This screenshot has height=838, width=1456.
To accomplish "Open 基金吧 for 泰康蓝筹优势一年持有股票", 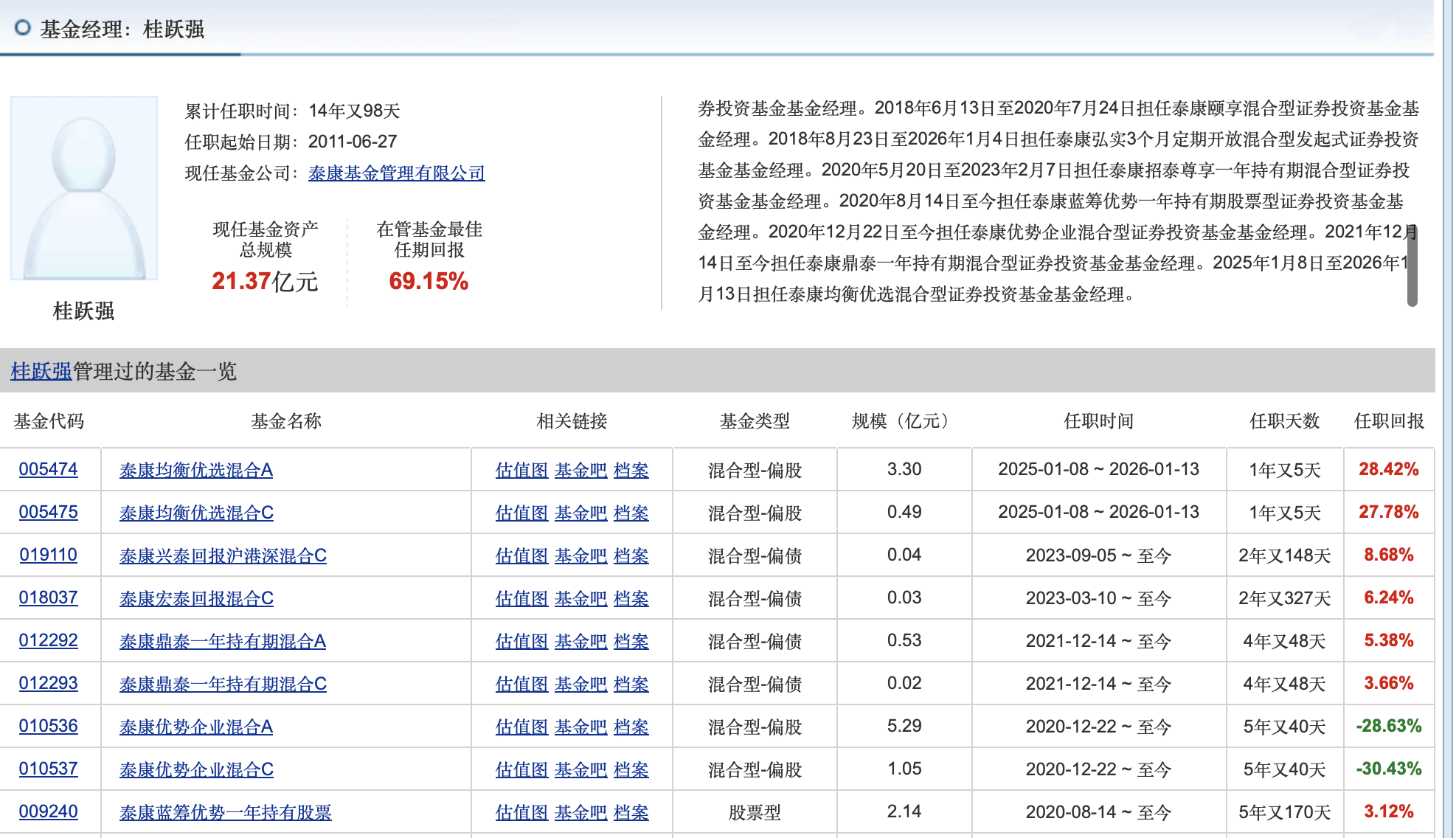I will pyautogui.click(x=580, y=812).
